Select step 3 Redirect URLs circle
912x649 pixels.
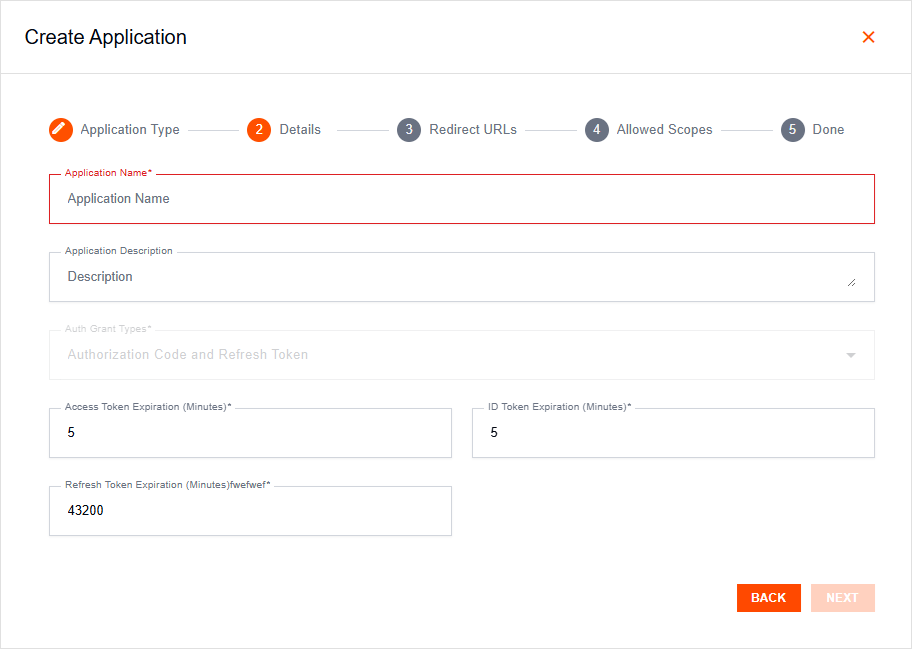[x=409, y=130]
